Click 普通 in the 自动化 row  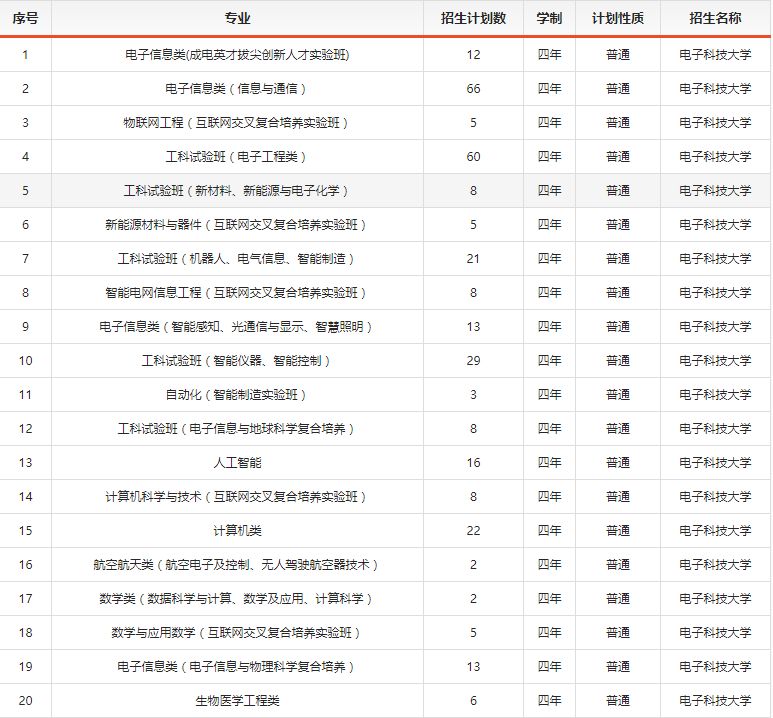[x=618, y=395]
